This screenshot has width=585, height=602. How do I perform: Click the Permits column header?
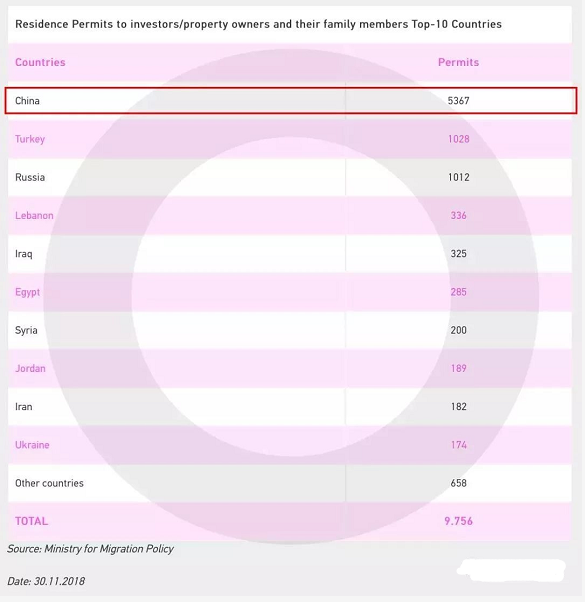click(458, 62)
